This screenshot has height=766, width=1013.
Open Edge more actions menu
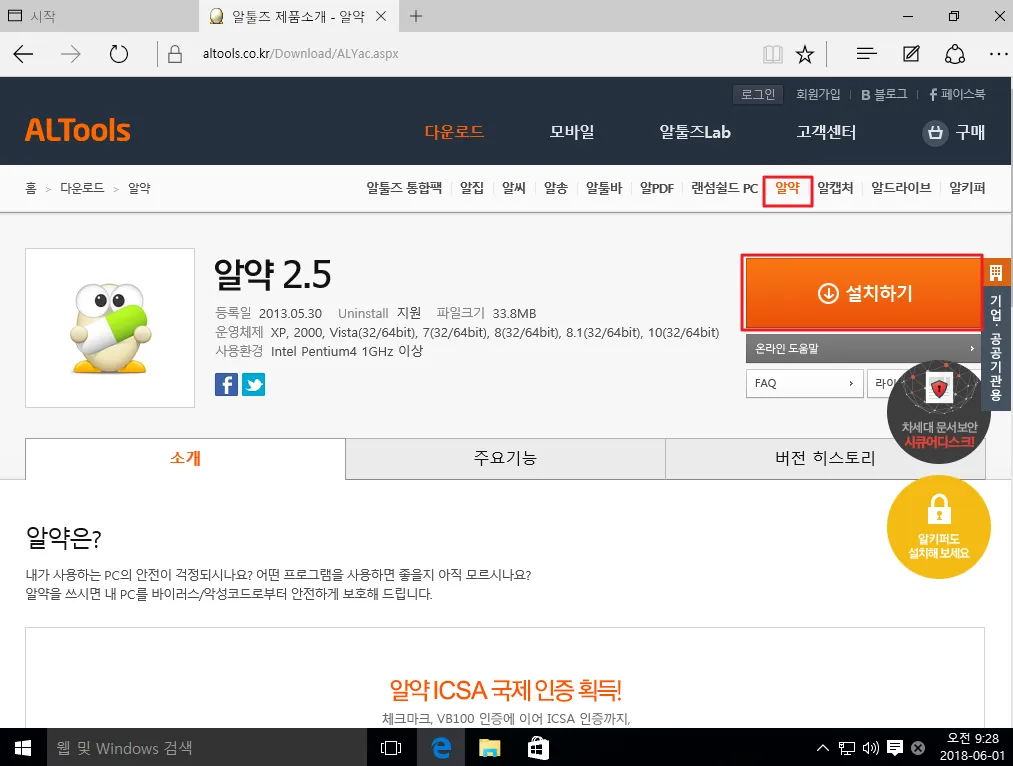pos(998,54)
